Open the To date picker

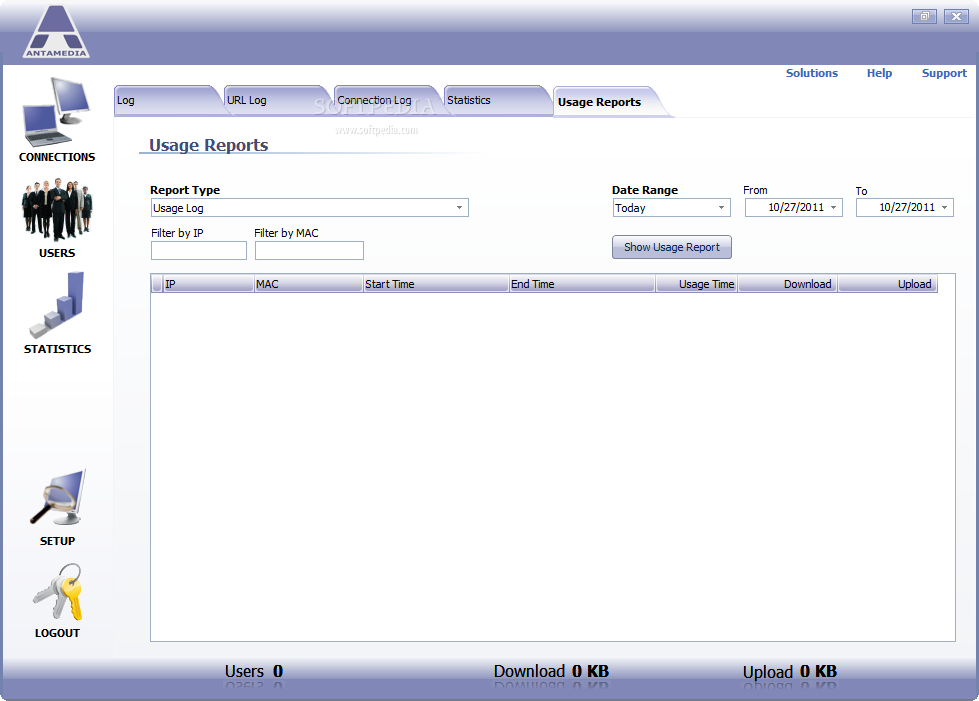tap(945, 207)
